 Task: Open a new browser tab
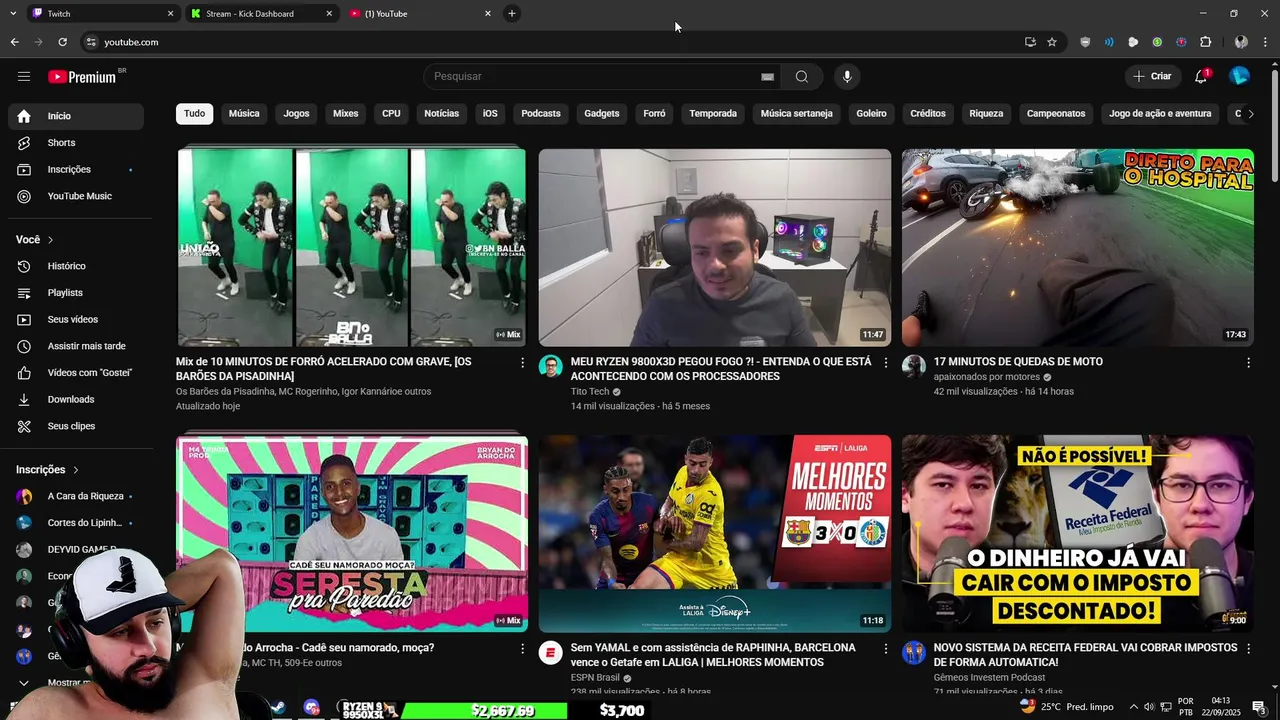point(512,14)
